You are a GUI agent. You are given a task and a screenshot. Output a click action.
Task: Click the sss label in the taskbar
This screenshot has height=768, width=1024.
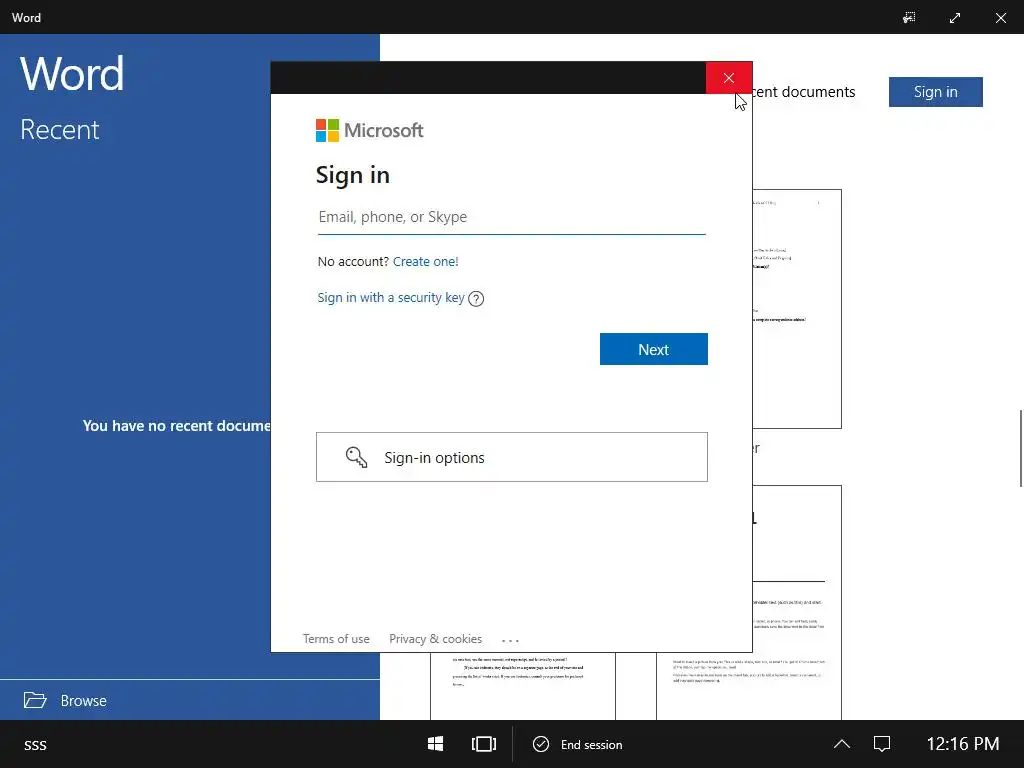[35, 745]
